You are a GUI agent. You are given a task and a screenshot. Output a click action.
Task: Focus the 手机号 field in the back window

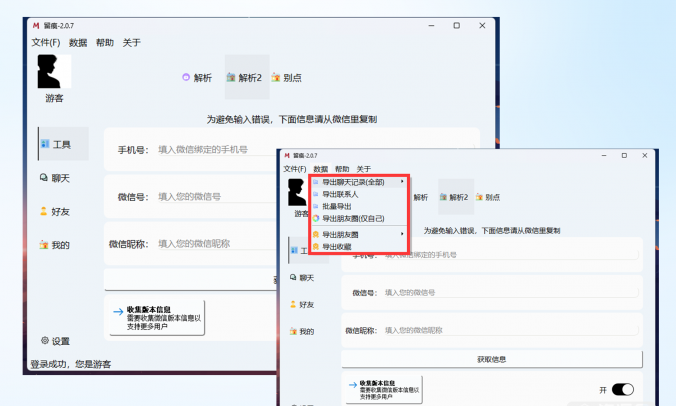[216, 150]
